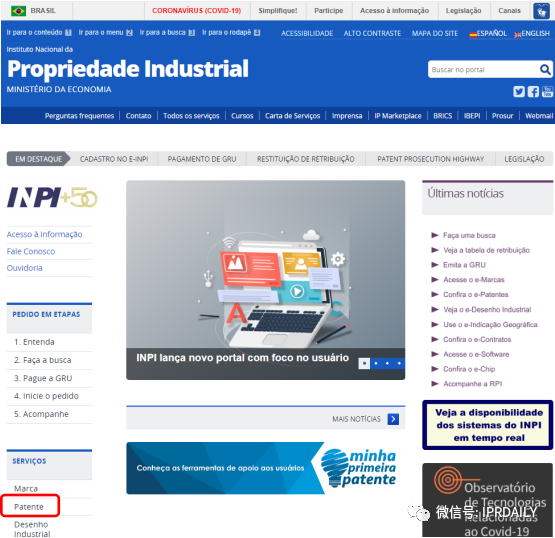Click the INPI+50 logo
The image size is (555, 538).
(52, 197)
